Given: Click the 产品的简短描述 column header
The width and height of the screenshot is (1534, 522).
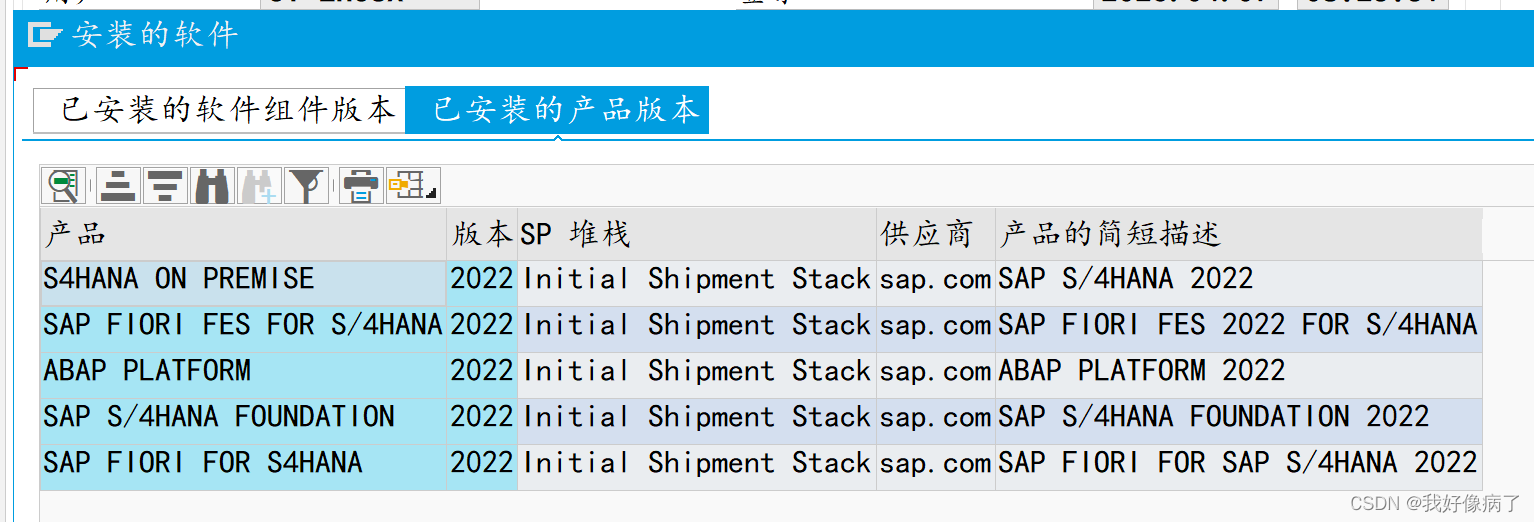Looking at the screenshot, I should tap(1238, 235).
